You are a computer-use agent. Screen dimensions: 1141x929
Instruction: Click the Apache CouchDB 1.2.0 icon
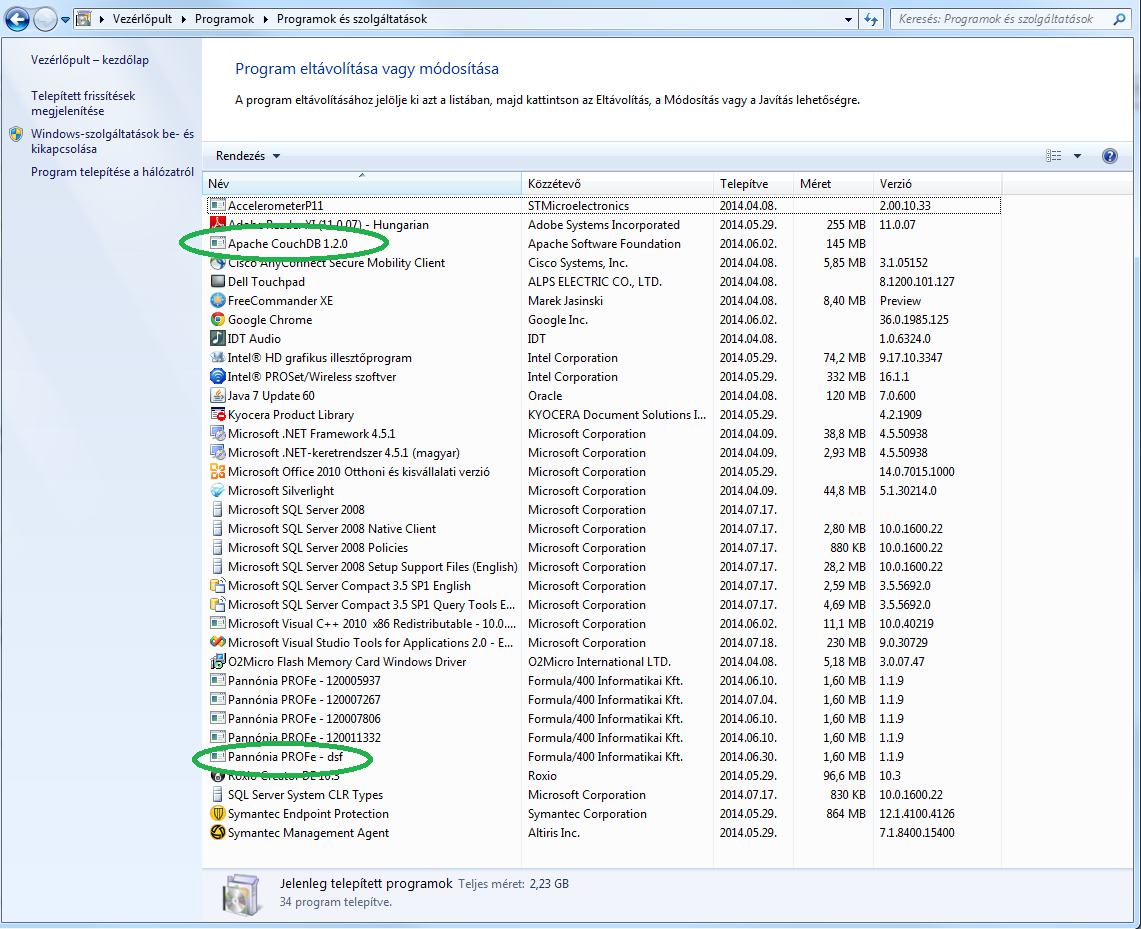[217, 243]
